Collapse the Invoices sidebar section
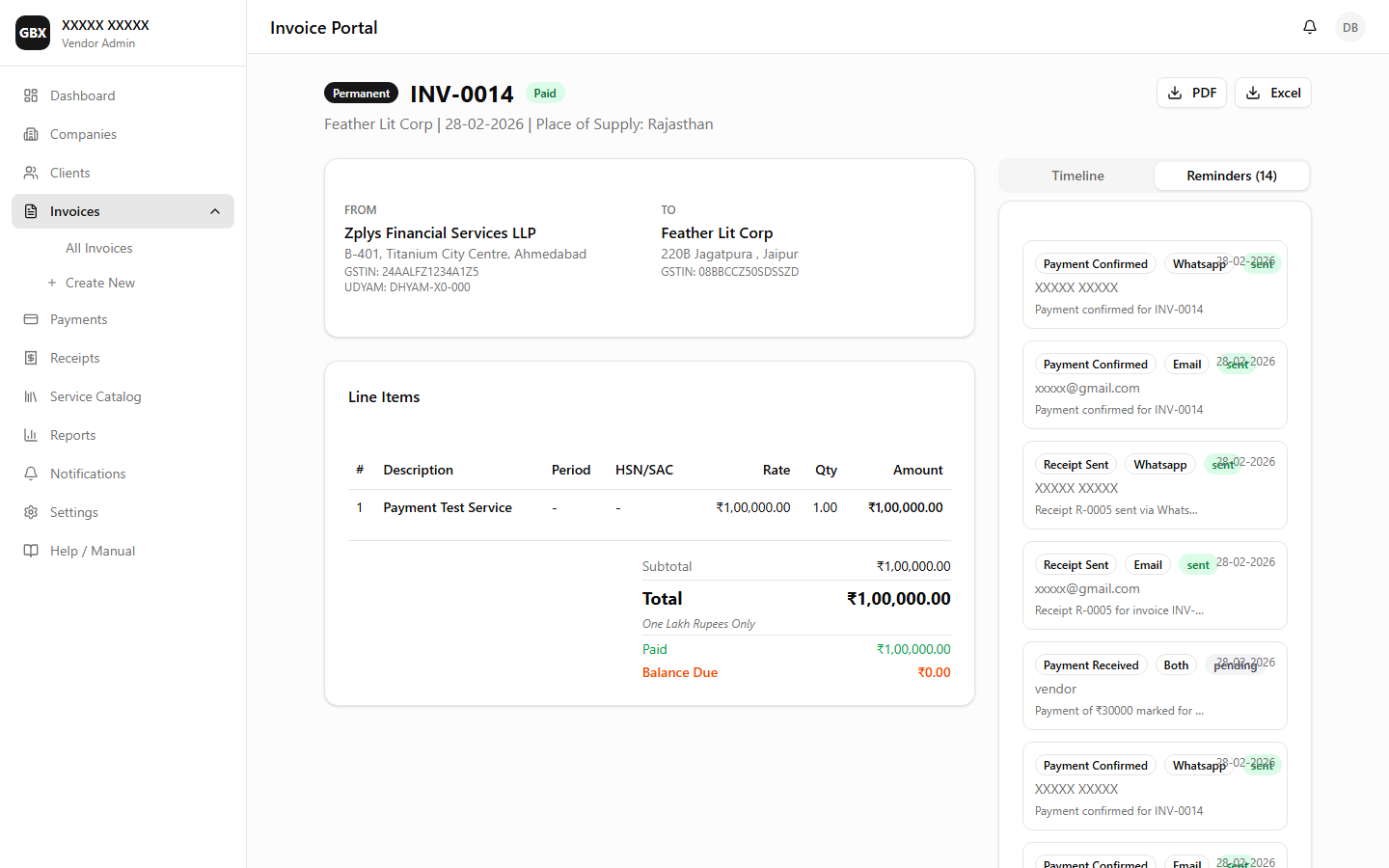Image resolution: width=1389 pixels, height=868 pixels. 215,211
